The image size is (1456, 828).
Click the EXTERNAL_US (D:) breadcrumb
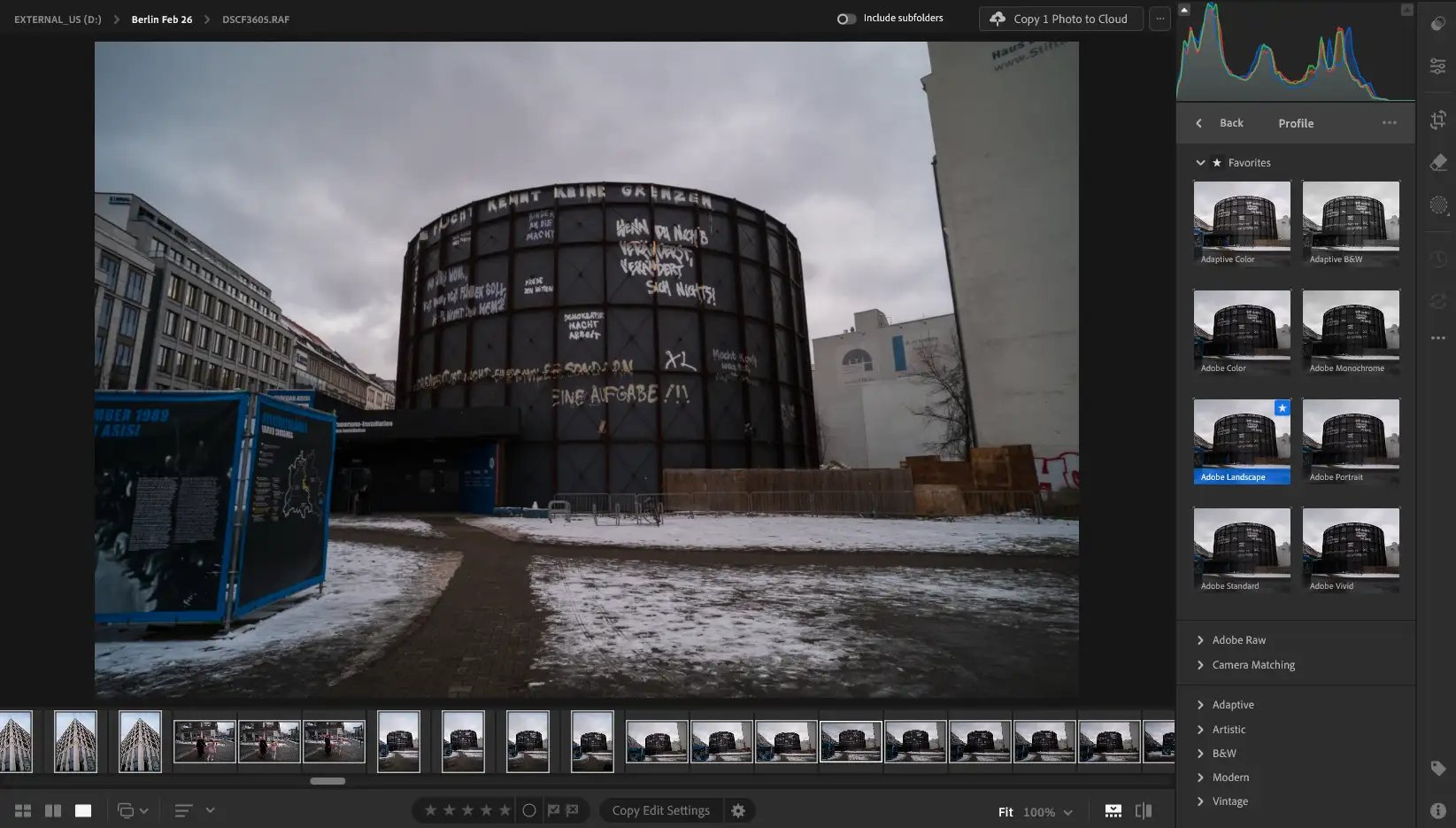(x=58, y=19)
